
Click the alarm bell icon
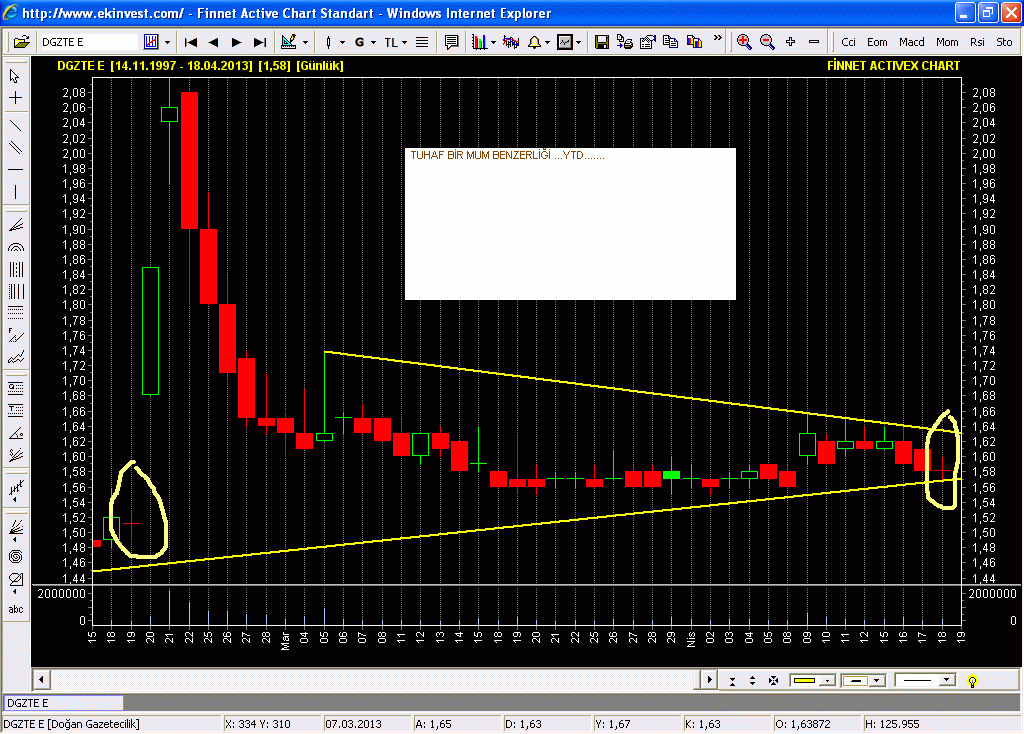[x=534, y=42]
